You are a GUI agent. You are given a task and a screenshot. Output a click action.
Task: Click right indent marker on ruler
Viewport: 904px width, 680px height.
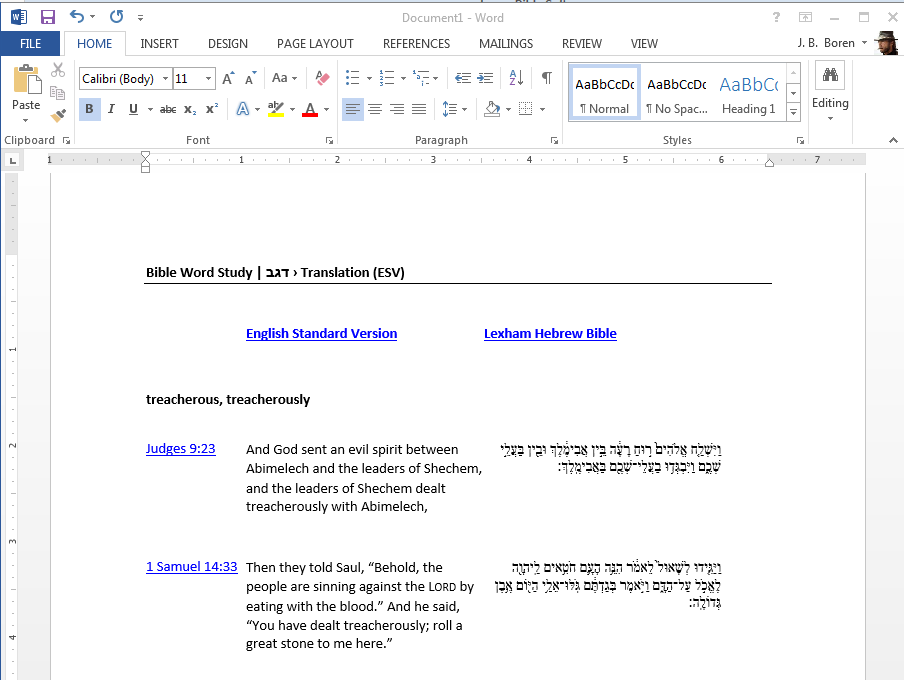pyautogui.click(x=769, y=163)
